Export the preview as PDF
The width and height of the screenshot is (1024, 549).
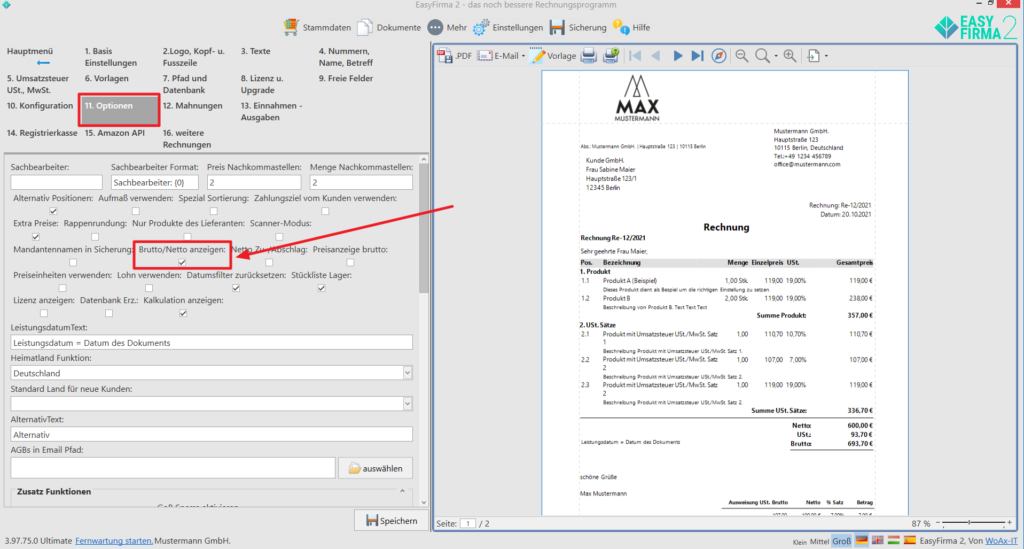(454, 56)
